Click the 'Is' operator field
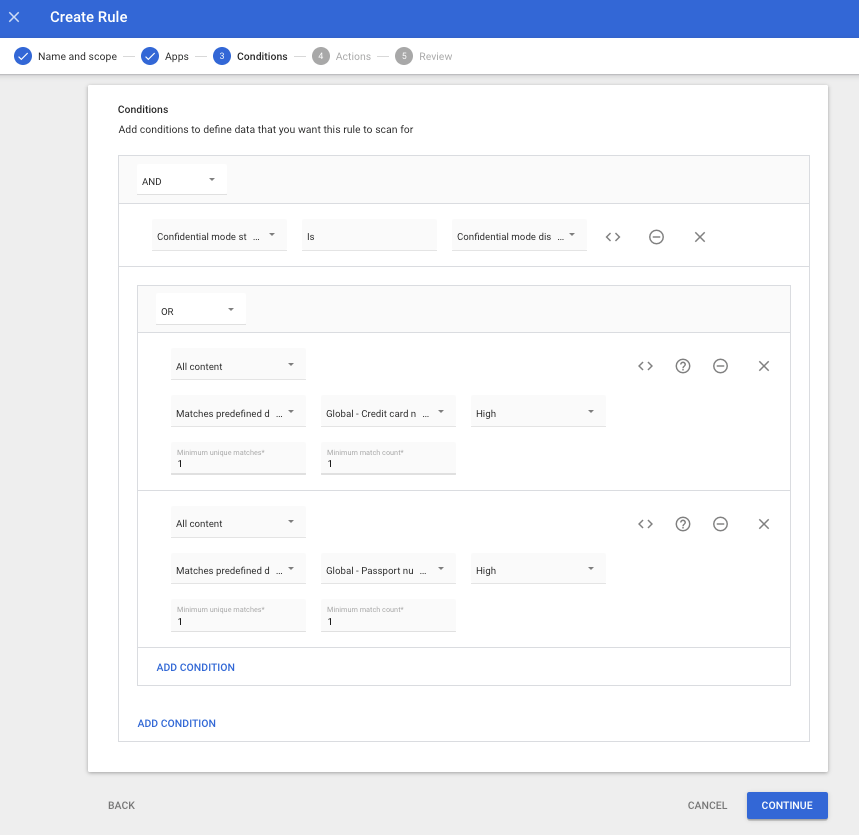 [369, 236]
